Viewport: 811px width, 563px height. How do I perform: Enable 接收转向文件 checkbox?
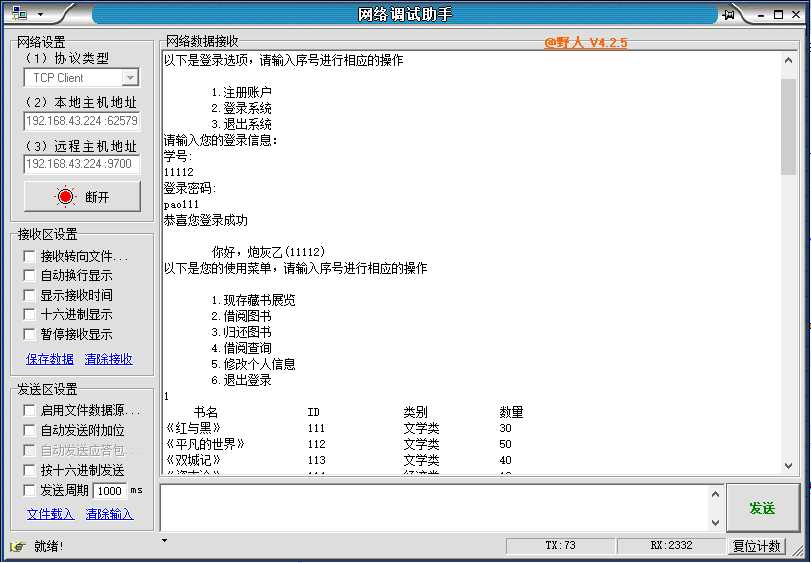point(29,256)
